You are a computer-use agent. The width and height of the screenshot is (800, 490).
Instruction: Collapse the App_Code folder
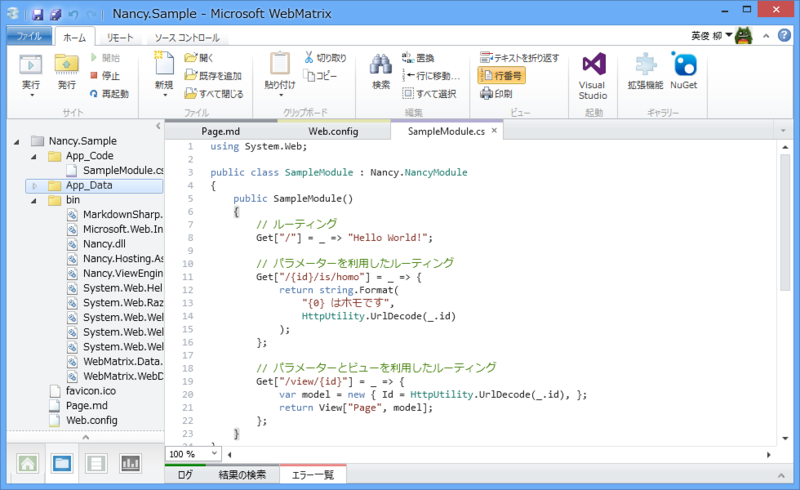click(34, 156)
